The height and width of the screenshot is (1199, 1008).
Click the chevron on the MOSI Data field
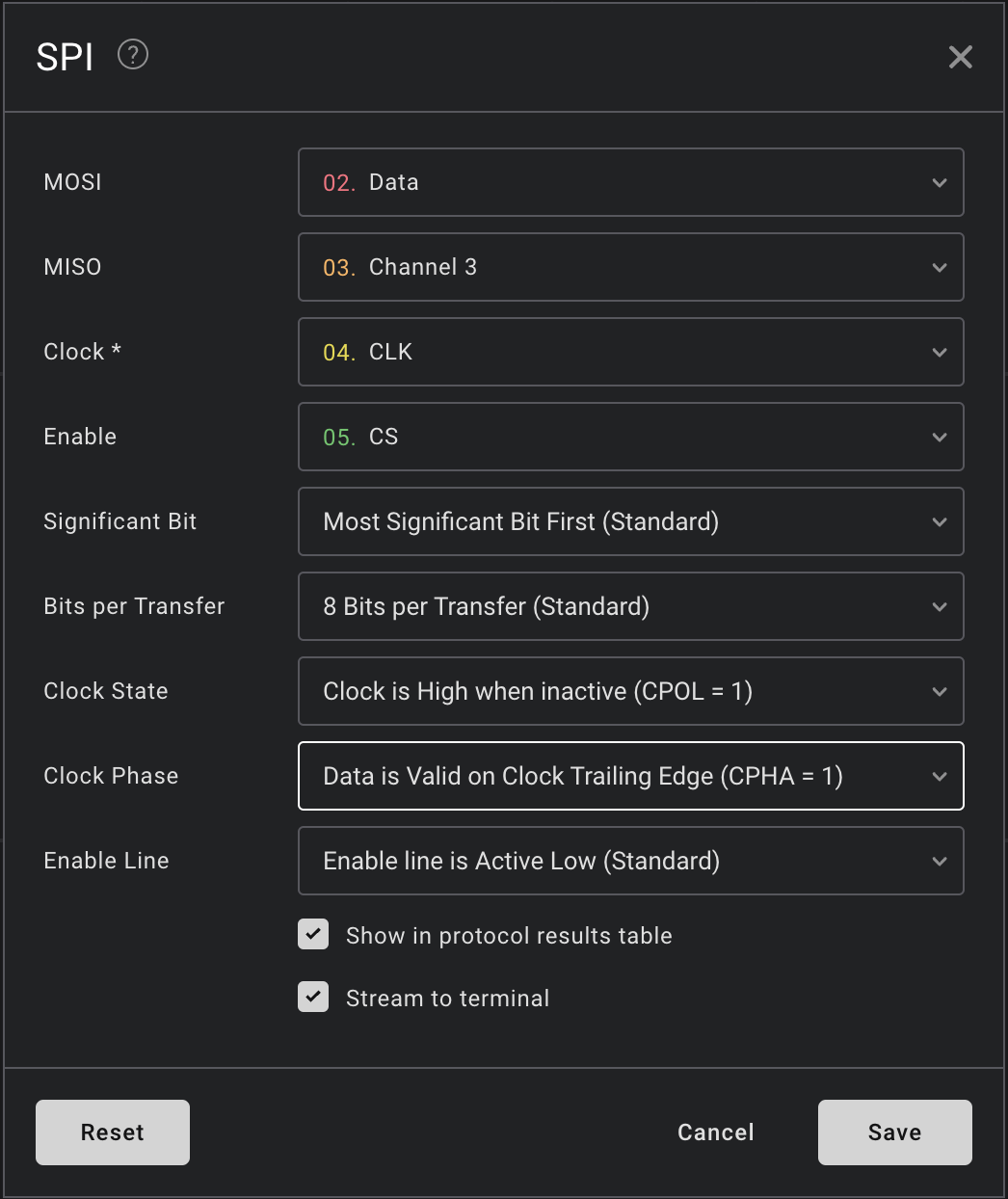pos(938,182)
